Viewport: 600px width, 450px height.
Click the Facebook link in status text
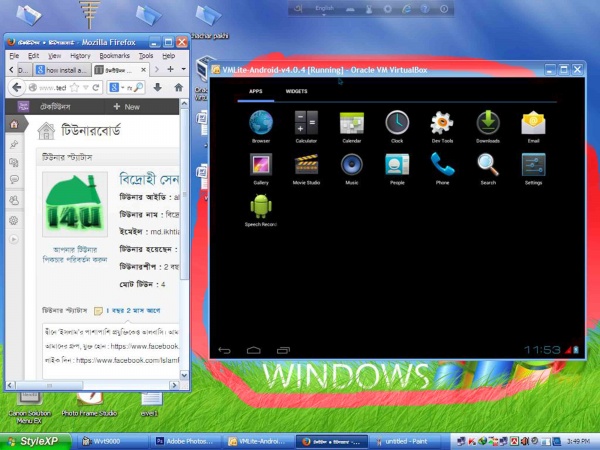[x=145, y=346]
